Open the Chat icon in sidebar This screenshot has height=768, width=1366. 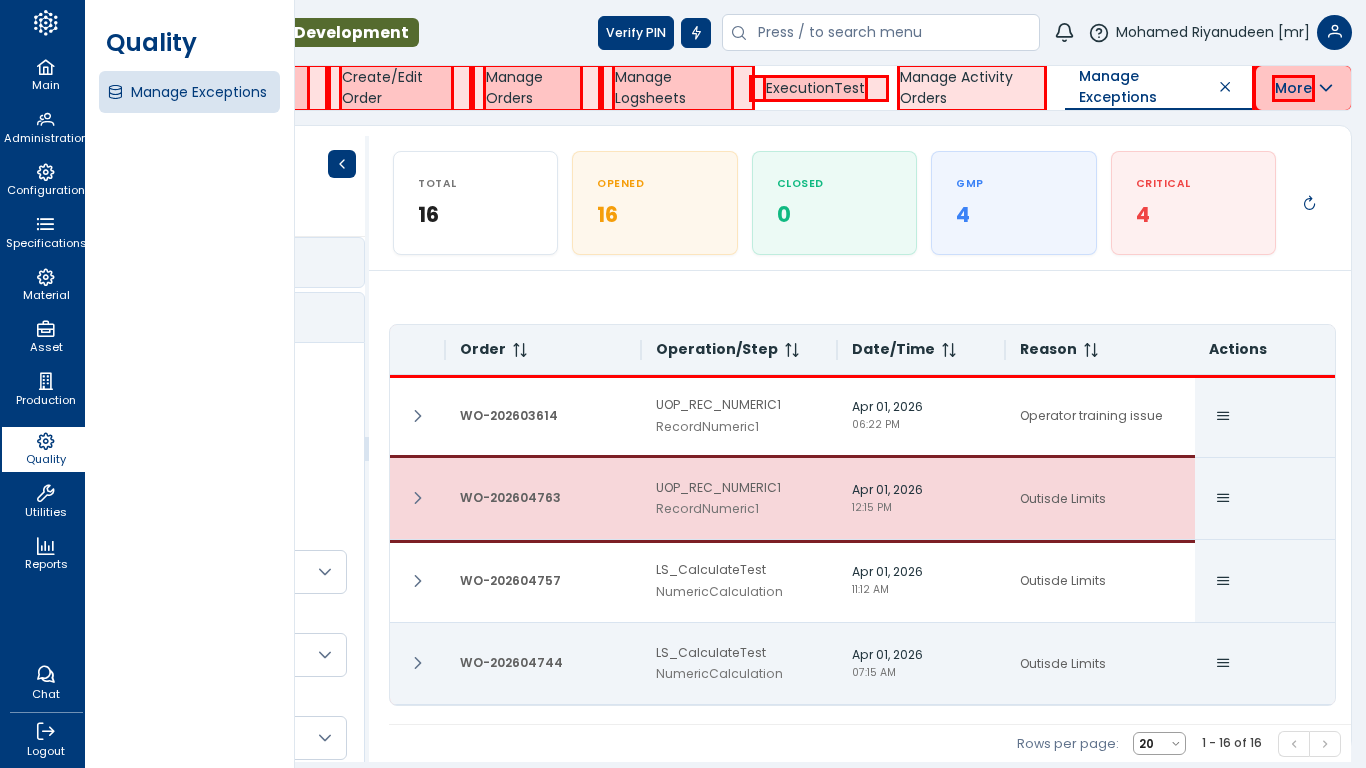click(x=45, y=682)
